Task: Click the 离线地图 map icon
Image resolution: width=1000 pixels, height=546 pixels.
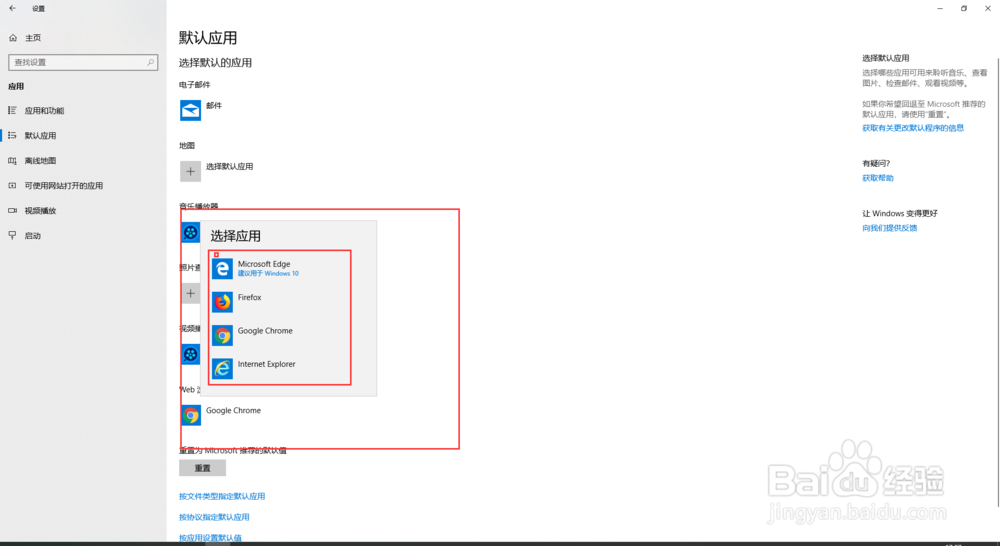Action: 12,161
